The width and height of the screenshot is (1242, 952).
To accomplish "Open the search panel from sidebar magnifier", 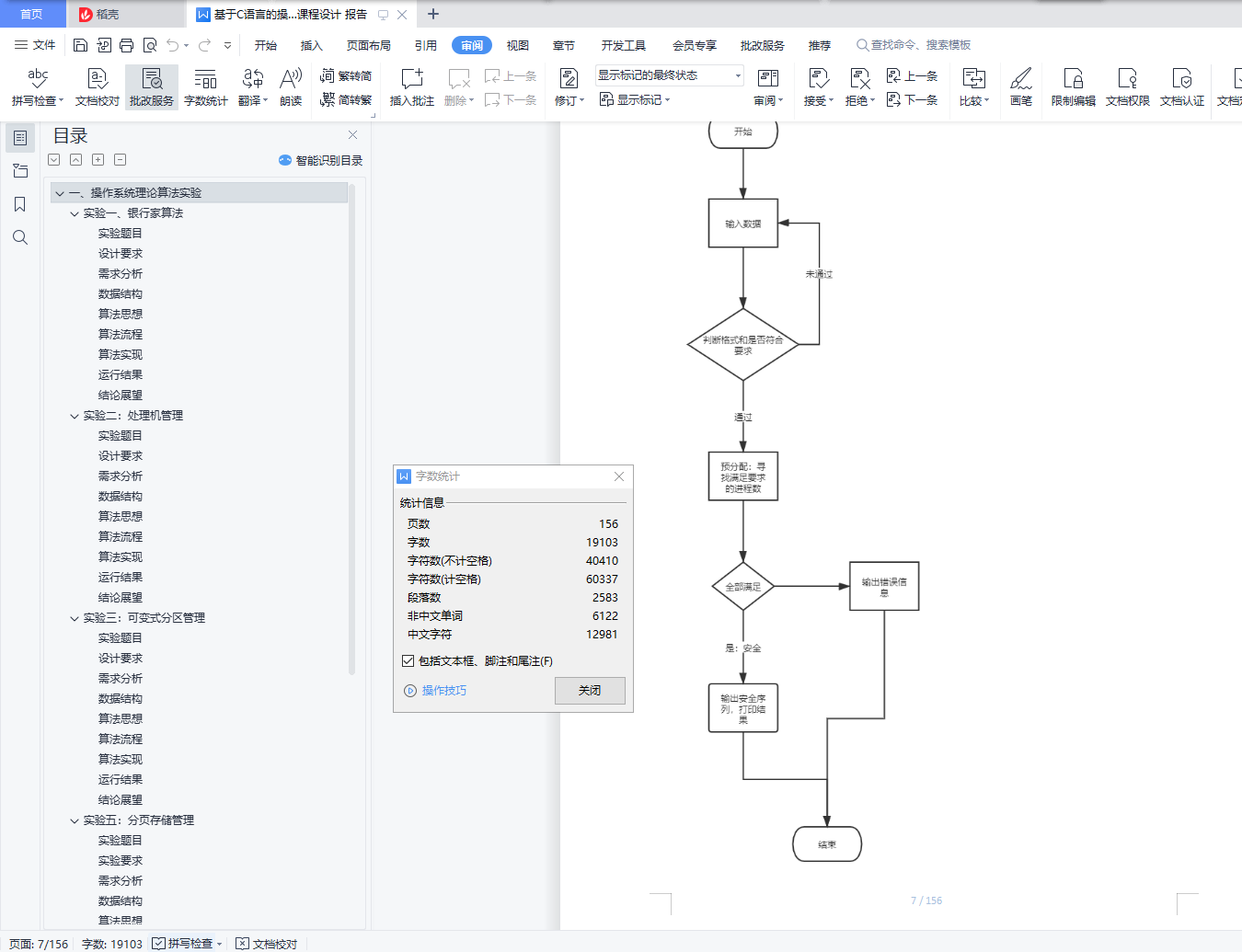I will [20, 237].
